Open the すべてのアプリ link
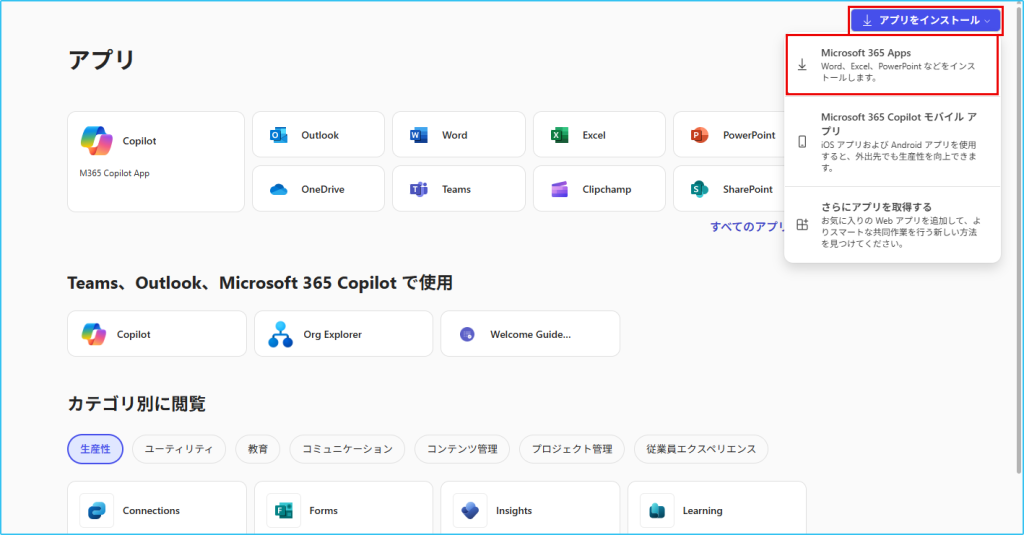This screenshot has height=535, width=1024. [748, 227]
